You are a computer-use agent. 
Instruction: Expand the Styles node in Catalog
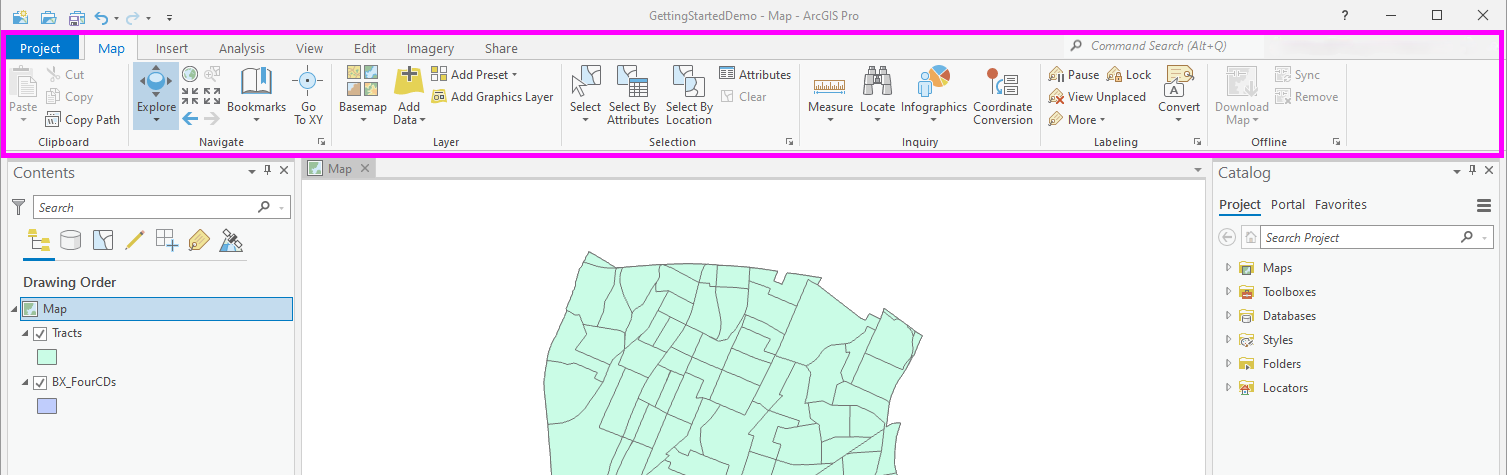1228,340
